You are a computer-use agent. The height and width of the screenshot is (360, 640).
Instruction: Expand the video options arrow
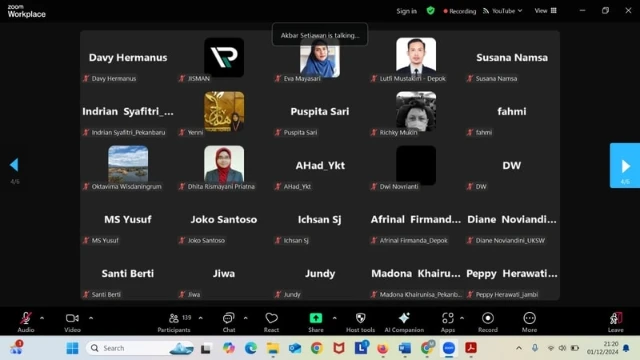click(91, 318)
